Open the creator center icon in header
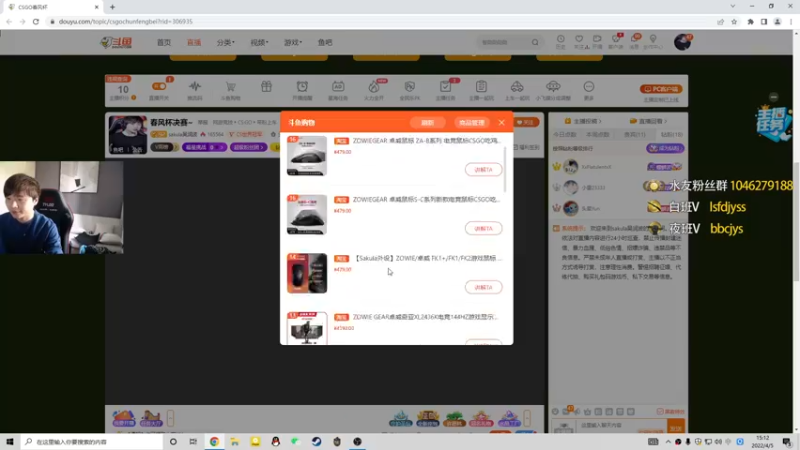Screen dimensions: 800x450 [x=653, y=41]
